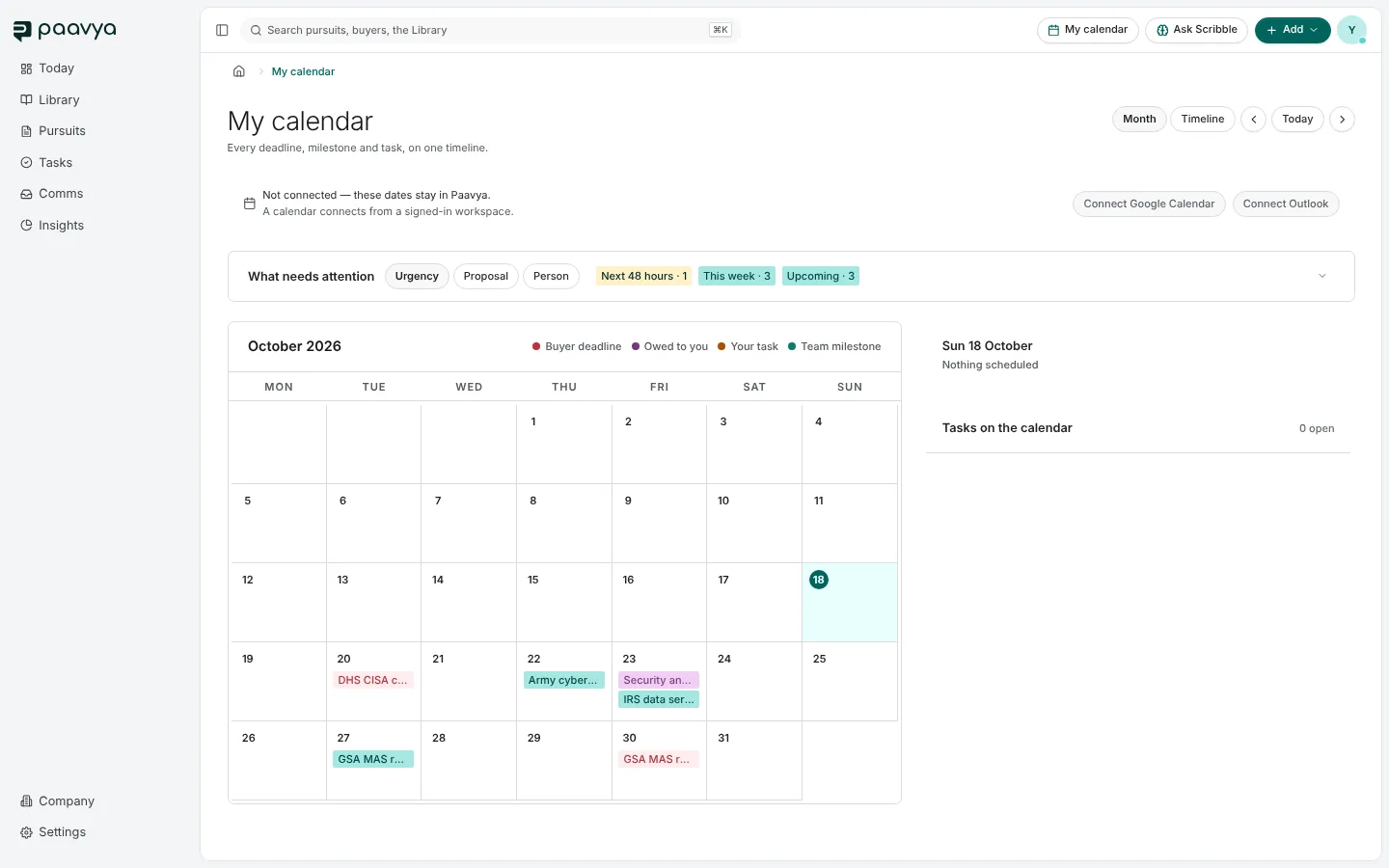
Task: Toggle the sidebar panel icon
Action: (222, 30)
